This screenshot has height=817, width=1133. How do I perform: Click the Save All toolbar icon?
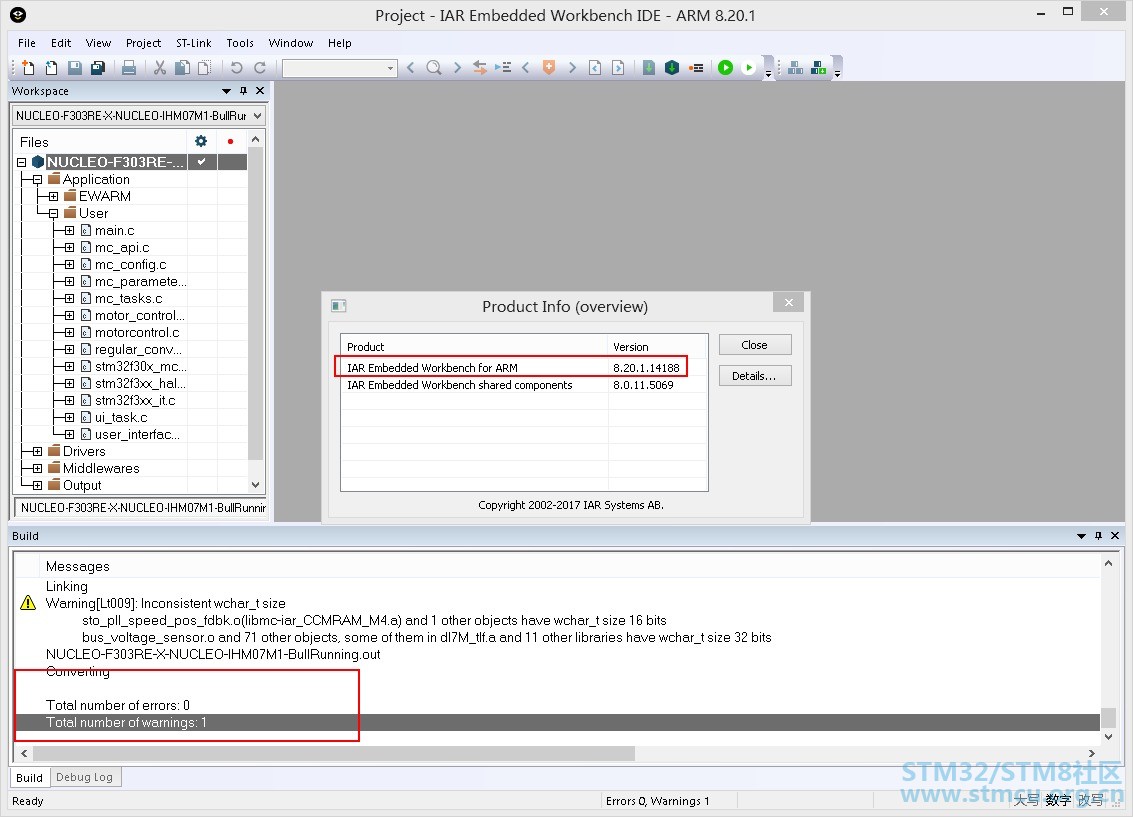98,68
